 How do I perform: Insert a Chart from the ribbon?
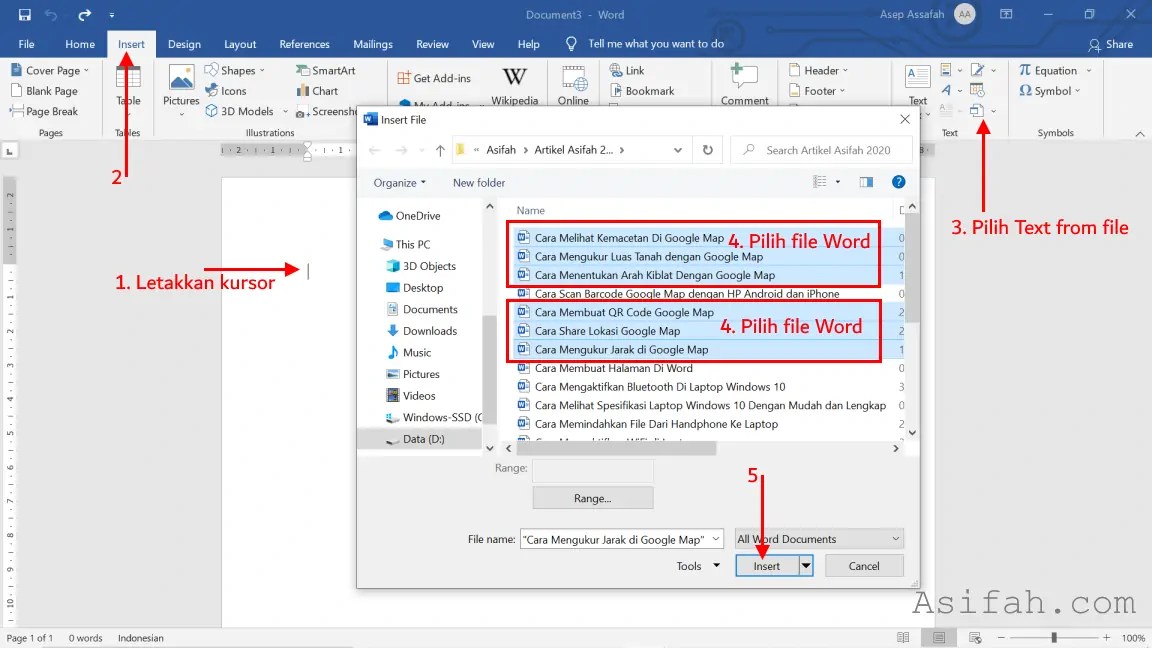pyautogui.click(x=317, y=91)
